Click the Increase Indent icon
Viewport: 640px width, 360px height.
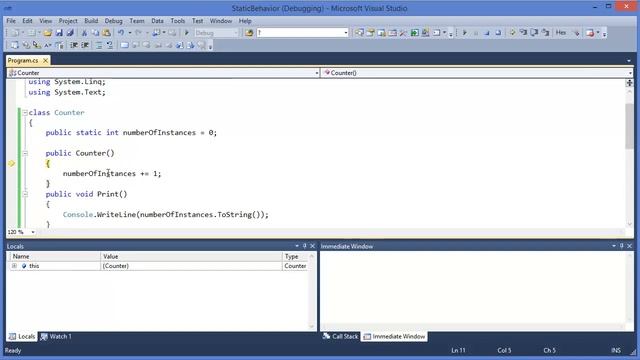click(x=85, y=45)
